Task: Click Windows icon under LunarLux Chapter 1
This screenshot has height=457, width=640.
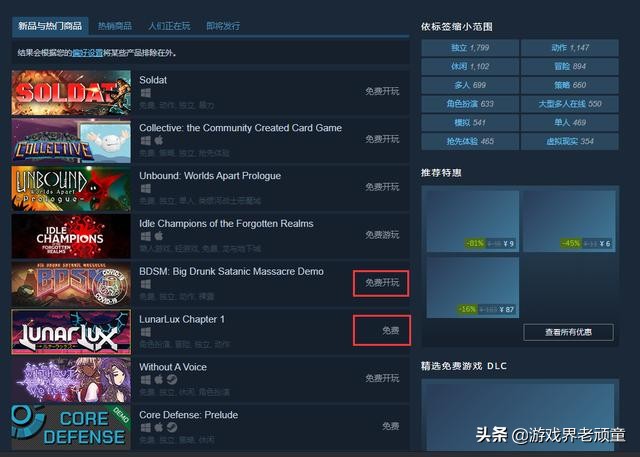Action: (145, 332)
